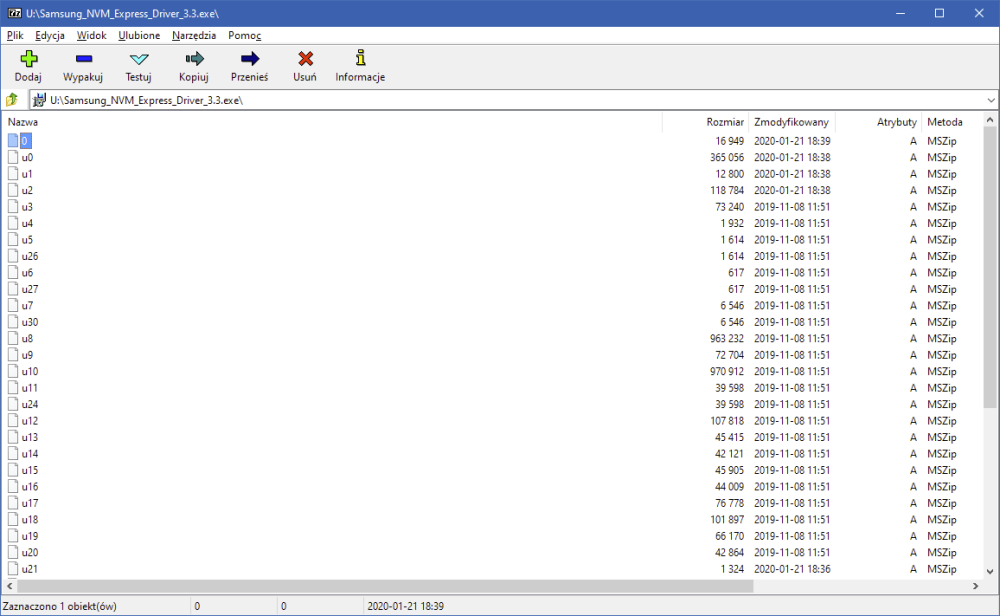Click the Kopiuj (Copy) arrow icon
This screenshot has width=1000, height=616.
point(194,59)
